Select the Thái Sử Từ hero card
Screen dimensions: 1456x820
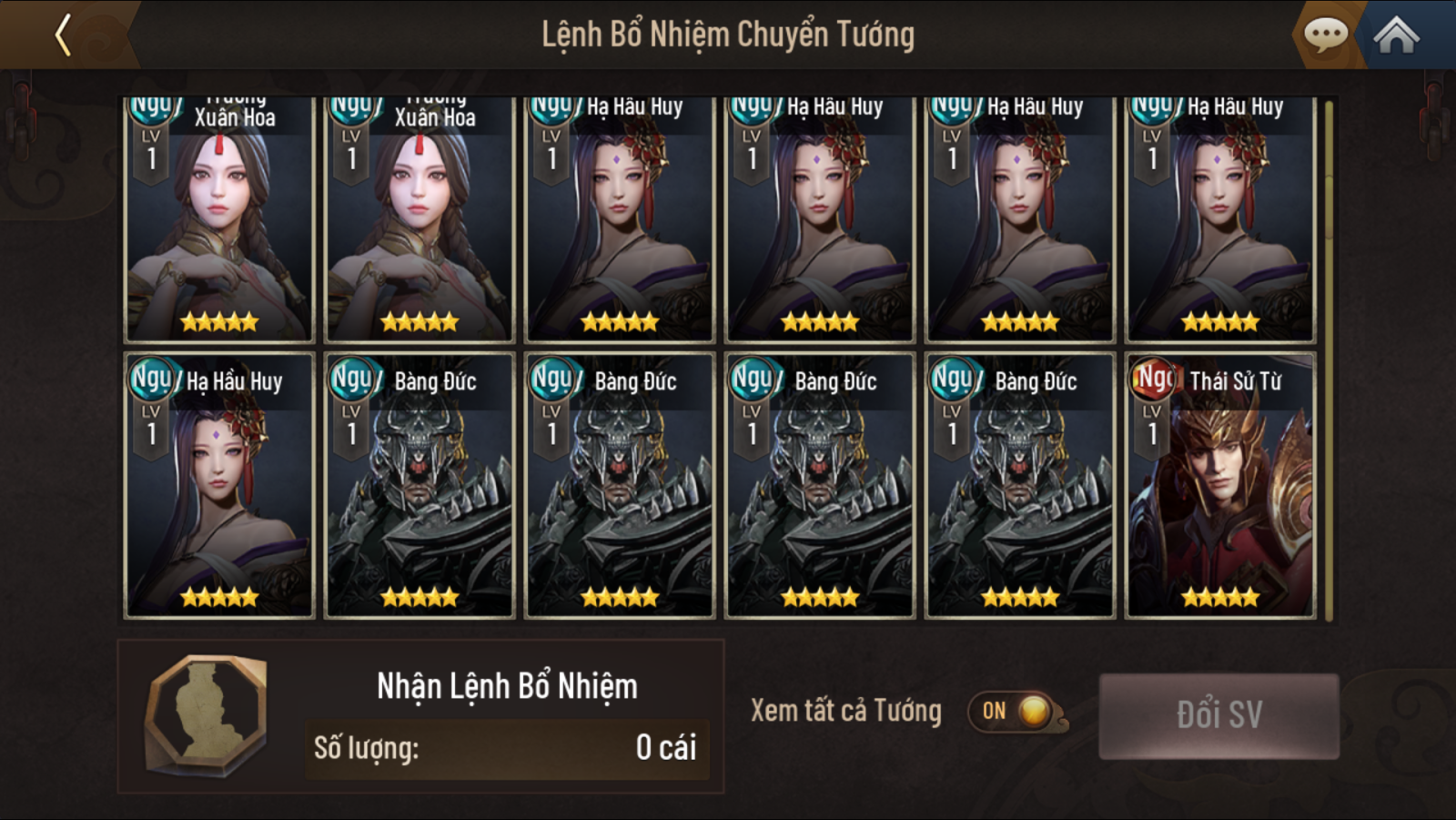(1220, 486)
